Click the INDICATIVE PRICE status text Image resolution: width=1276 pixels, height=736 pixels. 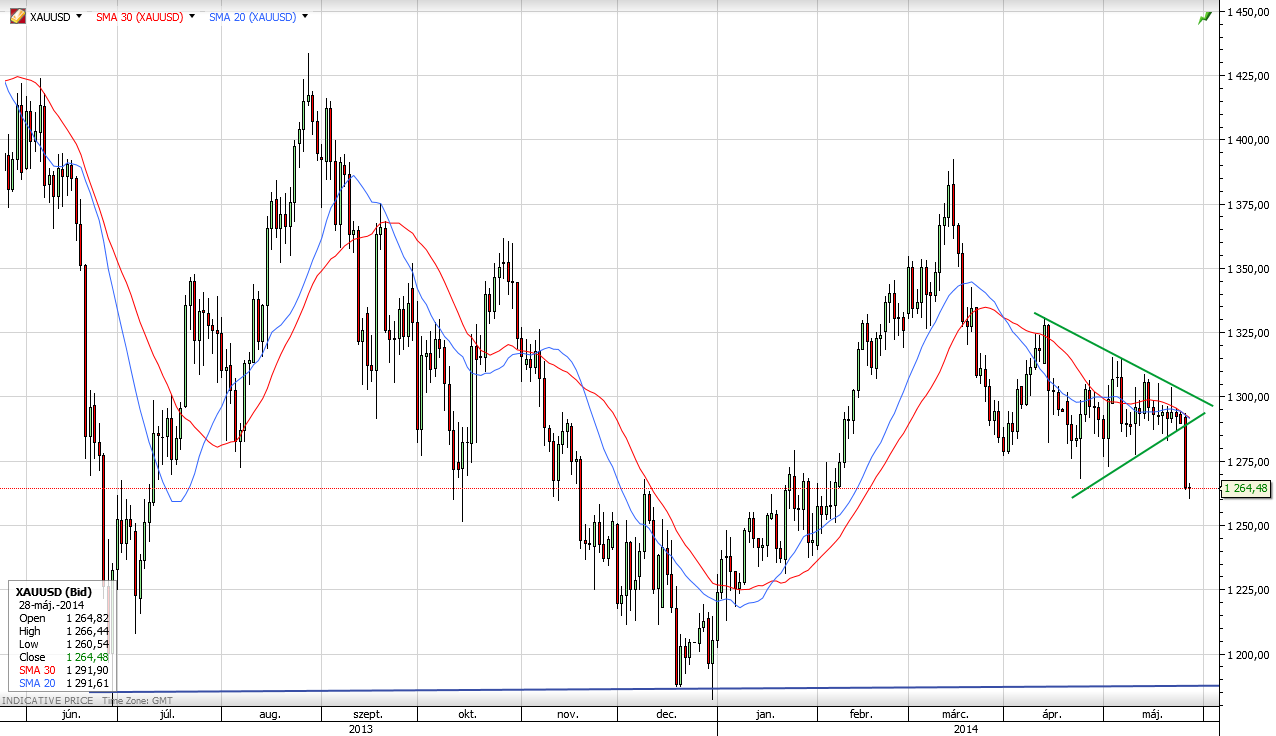coord(45,701)
